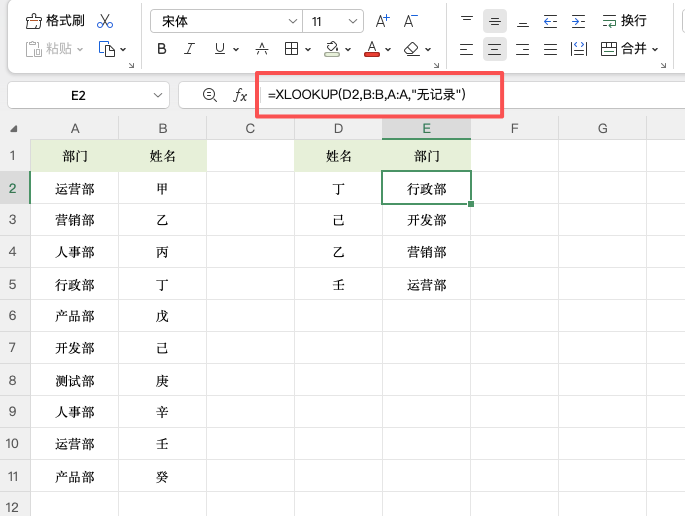Click the Increase indent icon
Viewport: 685px width, 516px height.
[x=578, y=21]
